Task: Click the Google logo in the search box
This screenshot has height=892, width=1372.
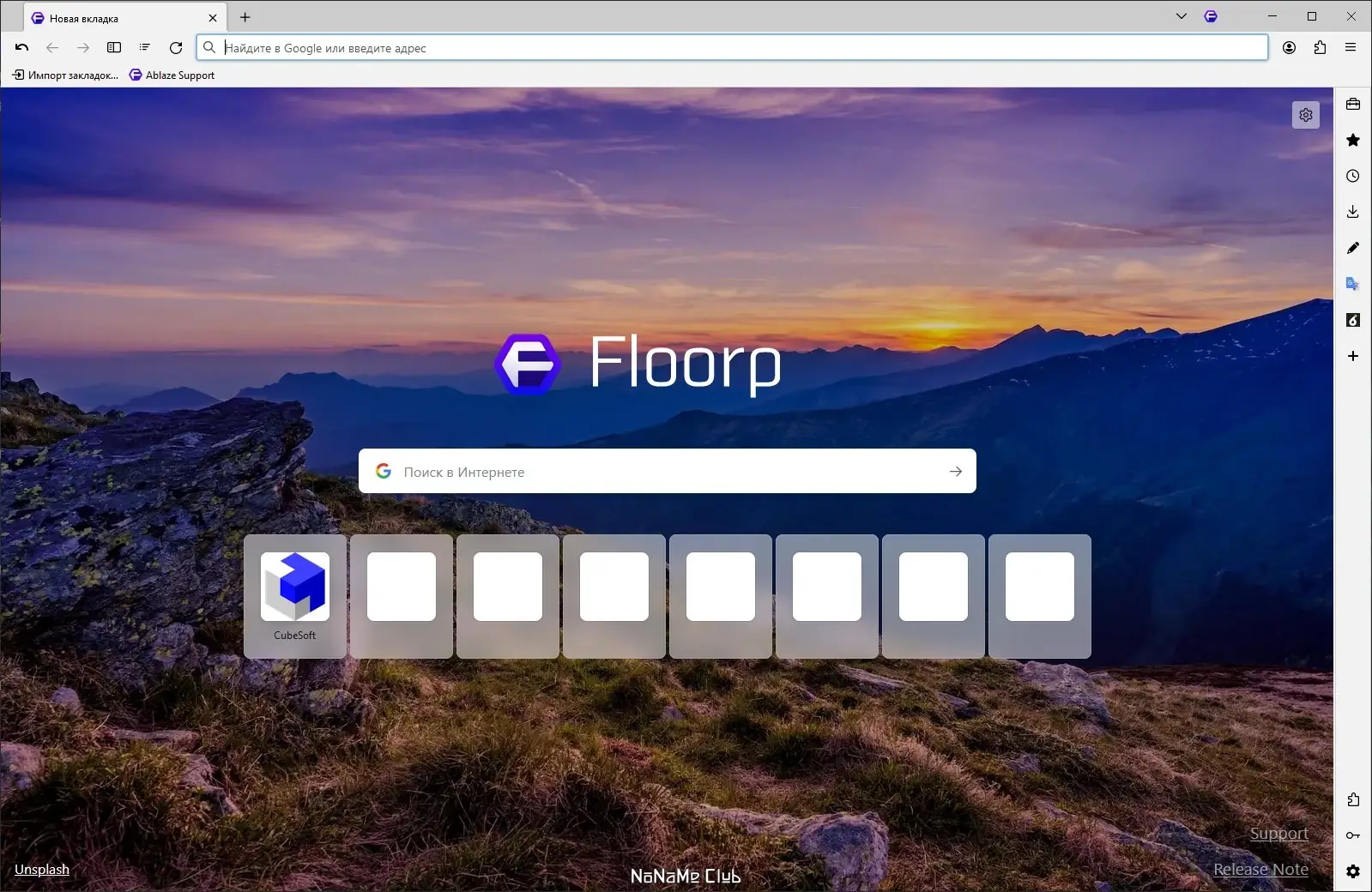Action: tap(384, 471)
